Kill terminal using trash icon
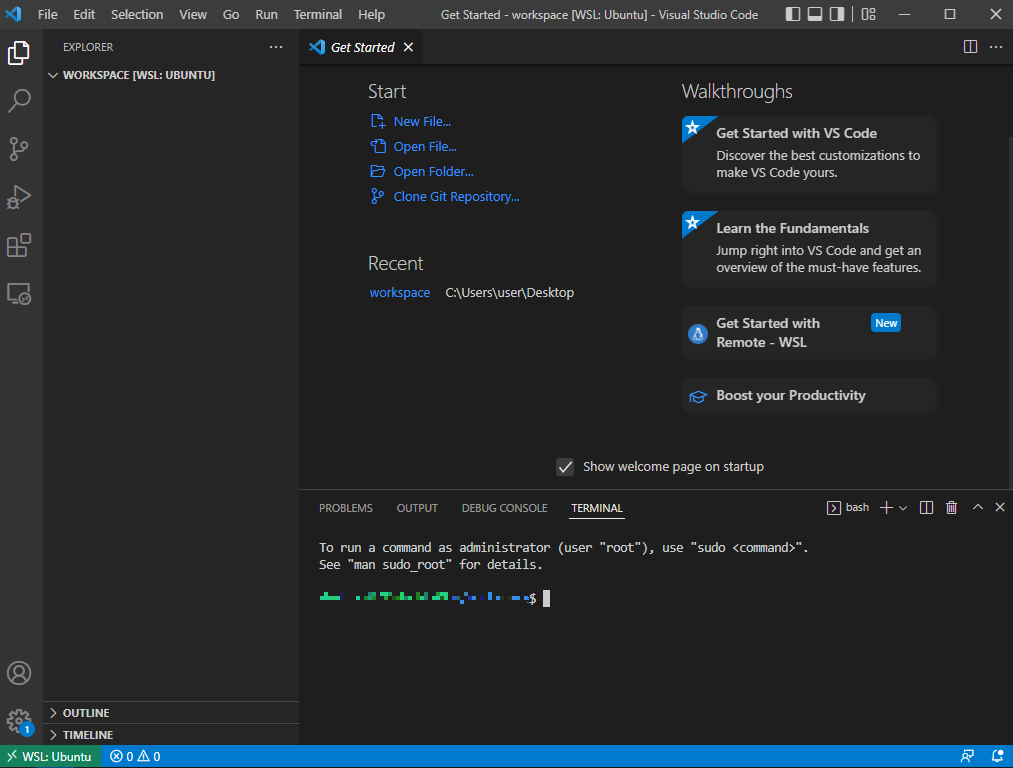1013x768 pixels. tap(951, 508)
